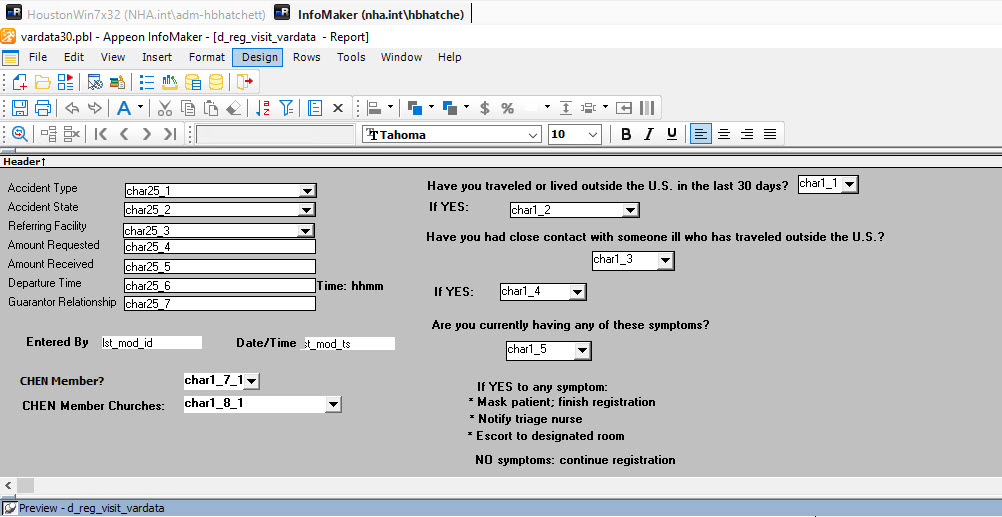Click the Filter funnel icon

pos(287,108)
